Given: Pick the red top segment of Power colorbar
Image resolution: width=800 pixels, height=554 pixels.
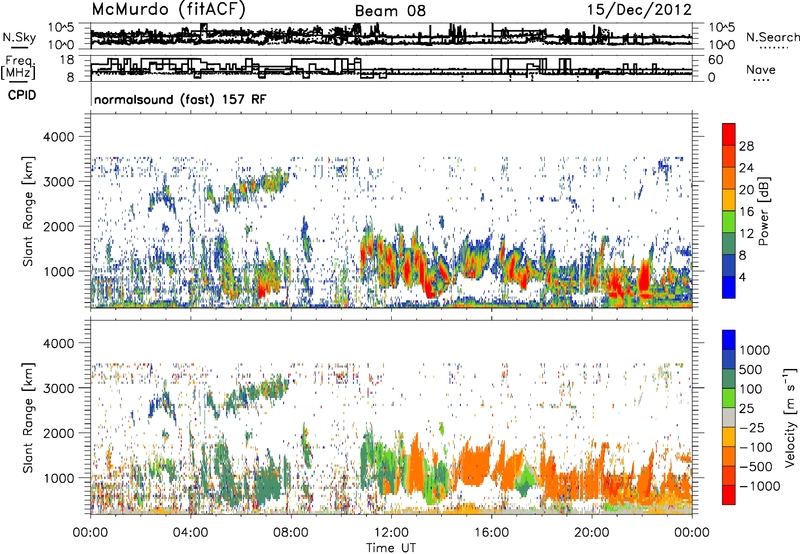Looking at the screenshot, I should 729,135.
